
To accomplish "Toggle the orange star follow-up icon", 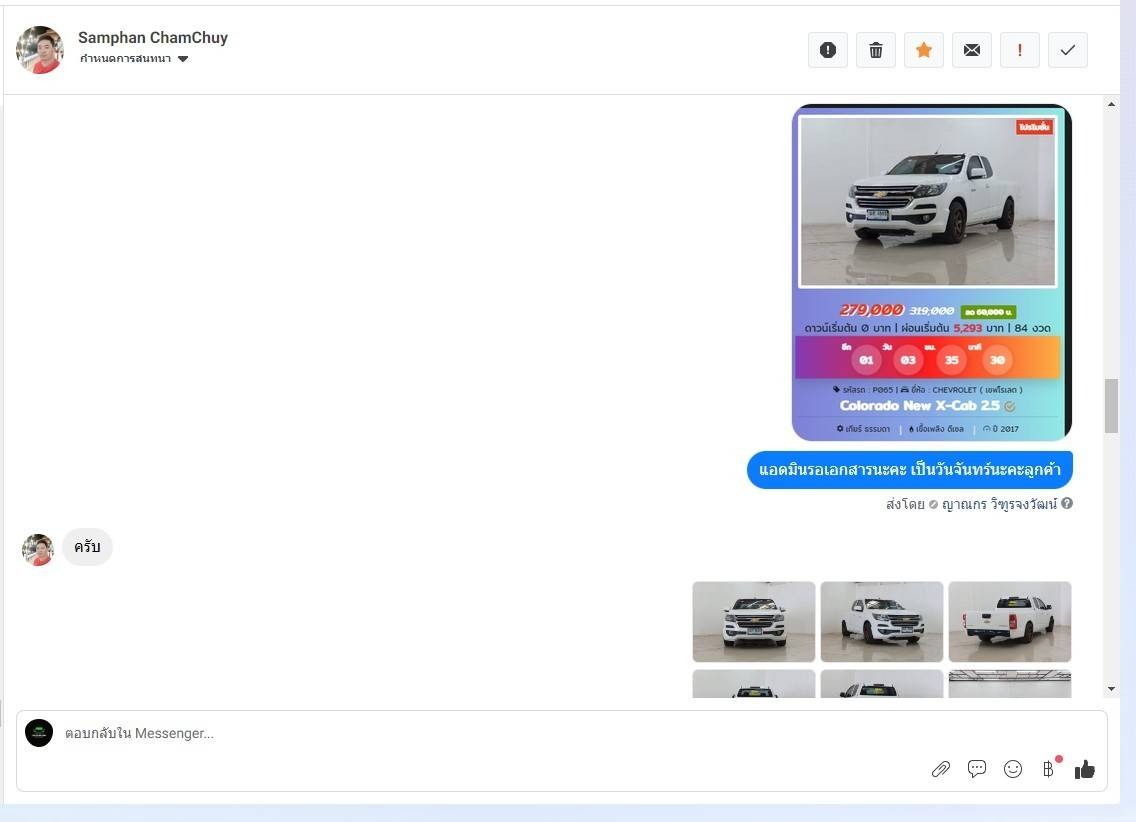I will click(x=923, y=50).
